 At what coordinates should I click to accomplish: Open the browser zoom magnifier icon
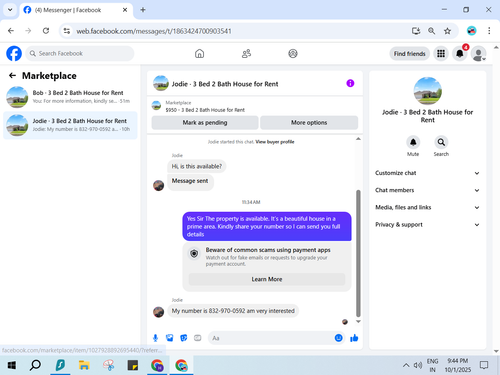coord(431,31)
